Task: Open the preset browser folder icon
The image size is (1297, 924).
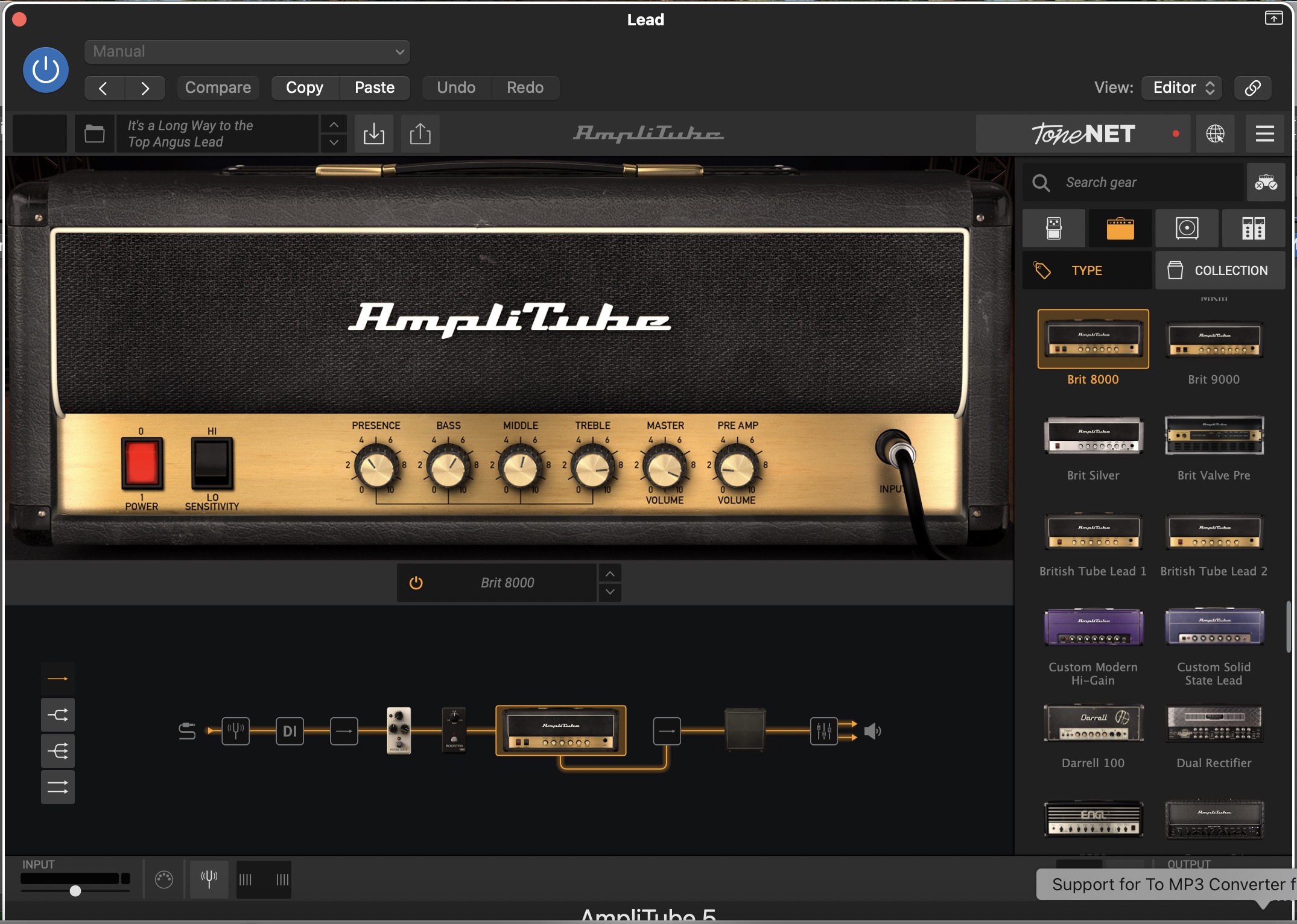Action: tap(95, 133)
